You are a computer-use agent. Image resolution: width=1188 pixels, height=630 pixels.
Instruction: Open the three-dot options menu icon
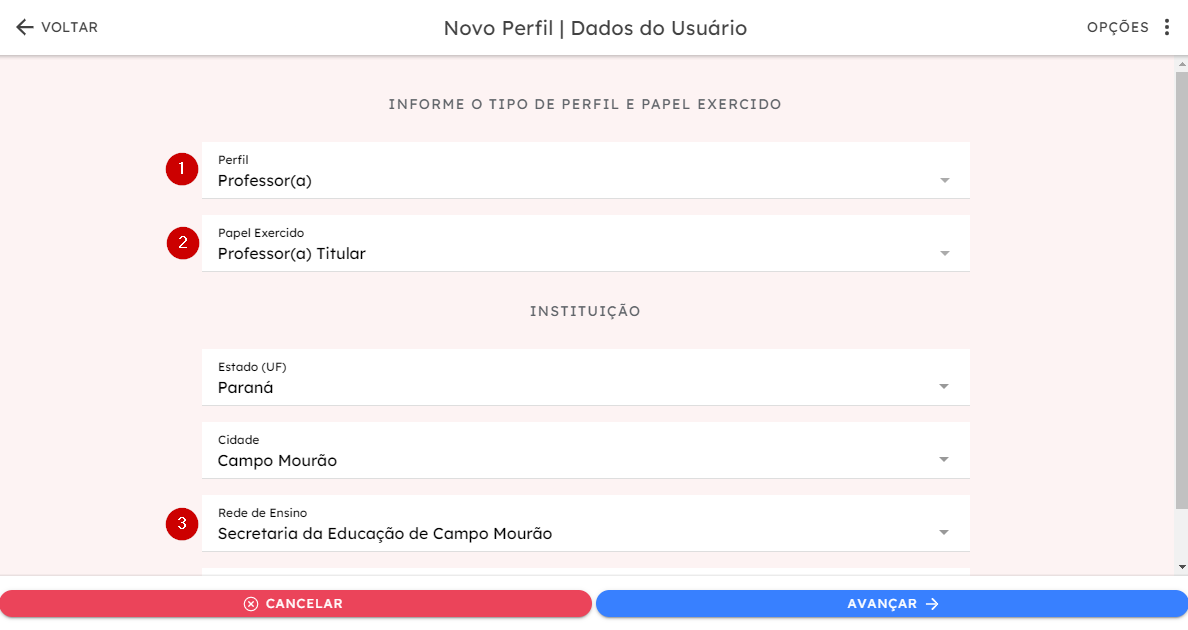click(x=1167, y=27)
